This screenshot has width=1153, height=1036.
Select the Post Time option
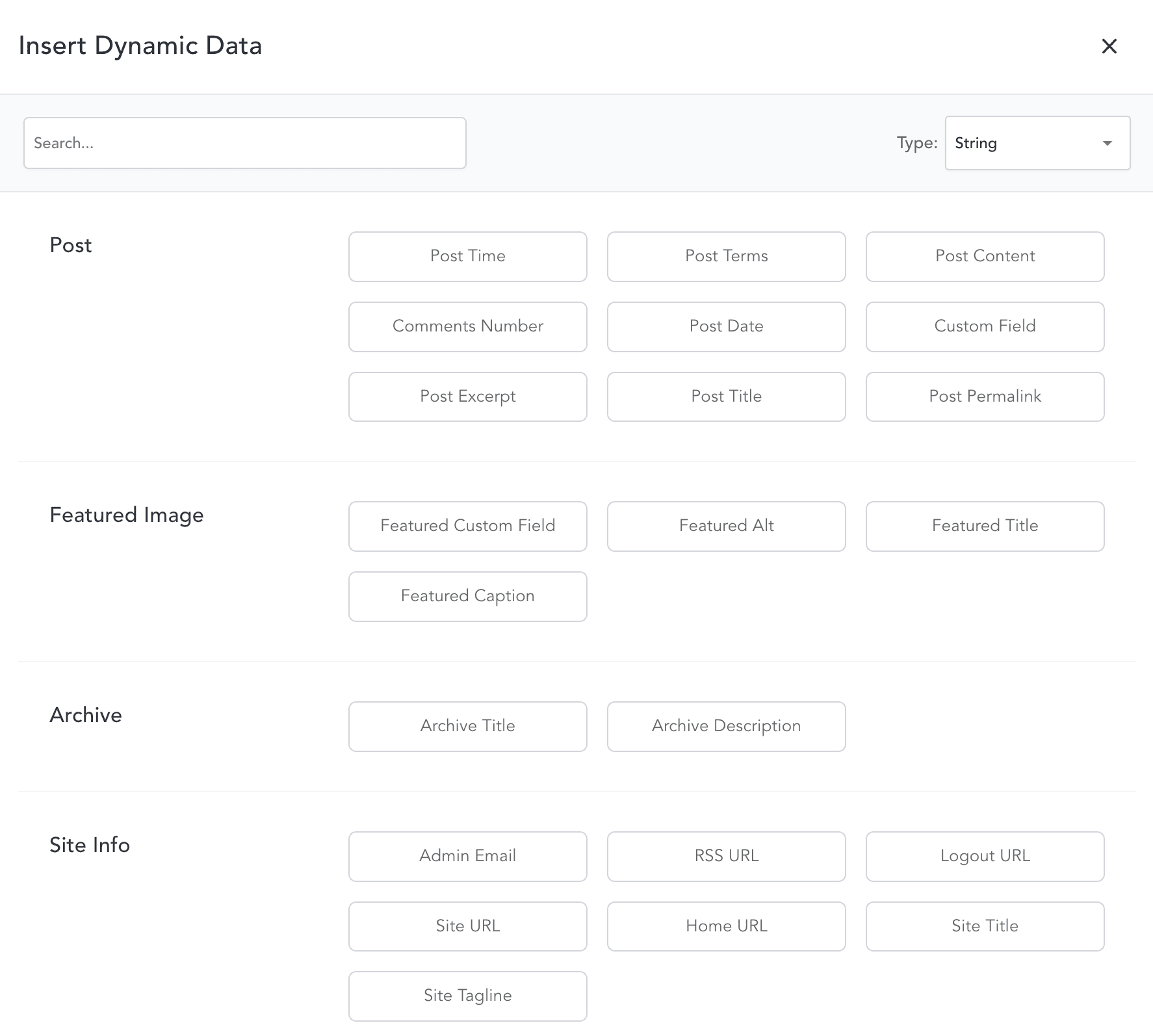click(x=467, y=256)
